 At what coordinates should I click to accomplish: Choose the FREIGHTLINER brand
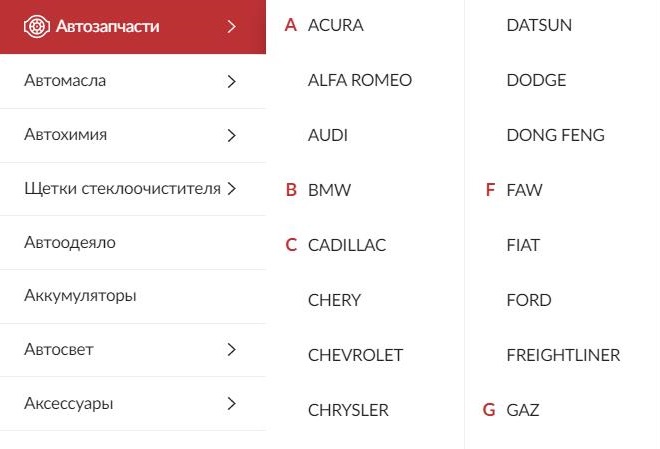(563, 355)
